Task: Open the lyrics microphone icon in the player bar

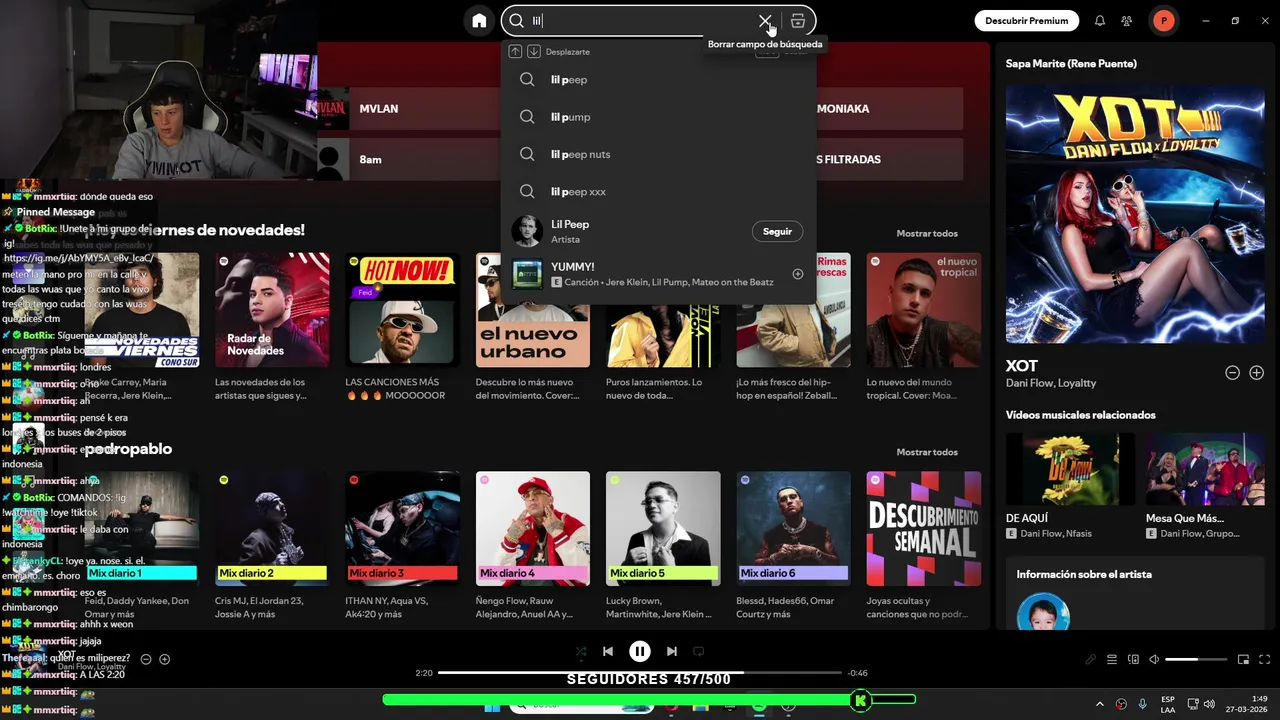Action: click(1091, 660)
